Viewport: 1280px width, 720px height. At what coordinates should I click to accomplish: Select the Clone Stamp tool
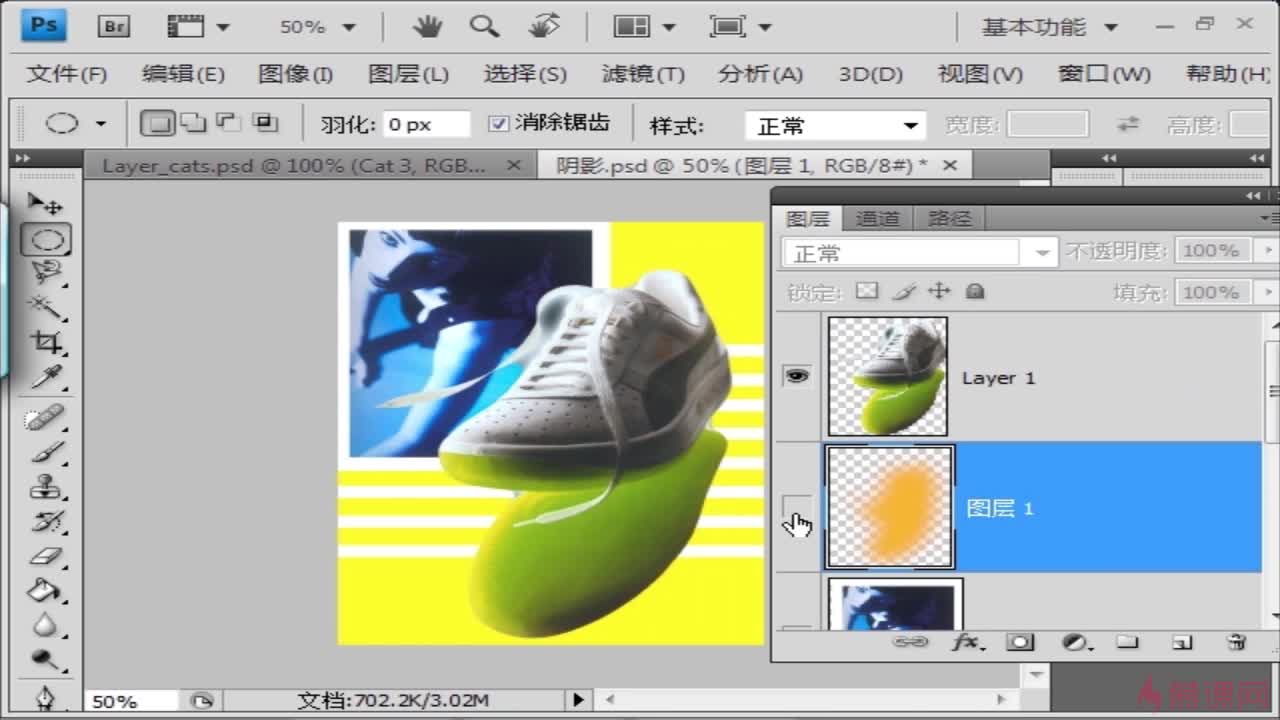point(46,487)
